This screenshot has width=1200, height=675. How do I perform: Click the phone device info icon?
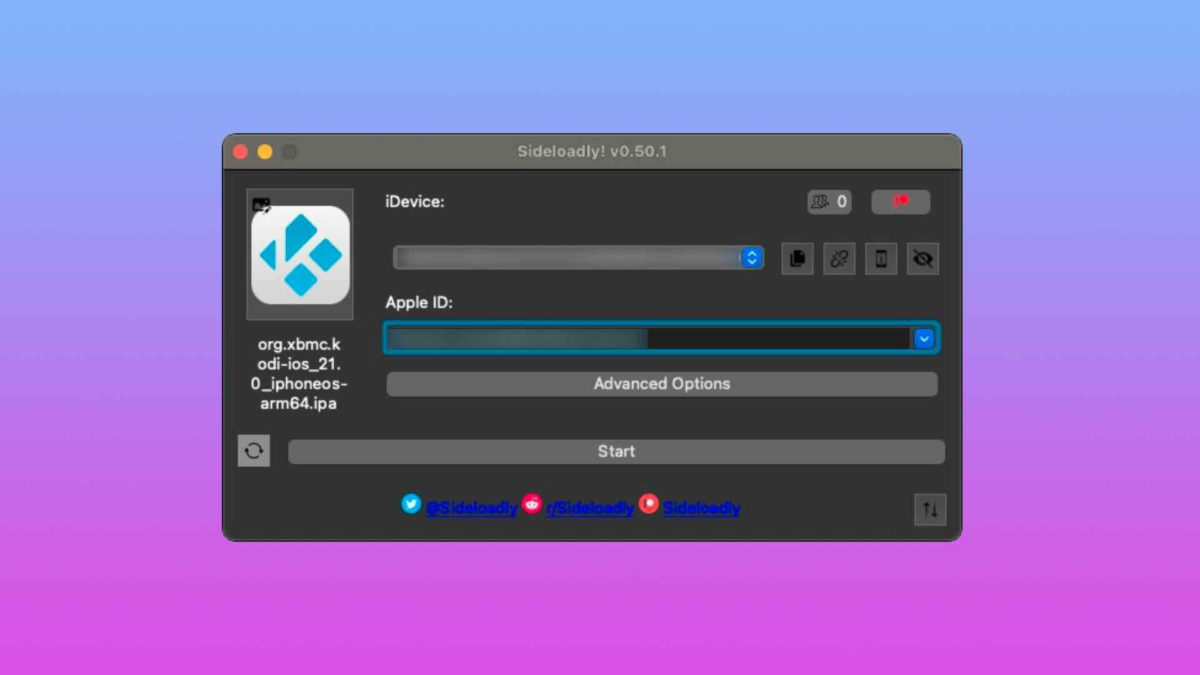coord(881,259)
